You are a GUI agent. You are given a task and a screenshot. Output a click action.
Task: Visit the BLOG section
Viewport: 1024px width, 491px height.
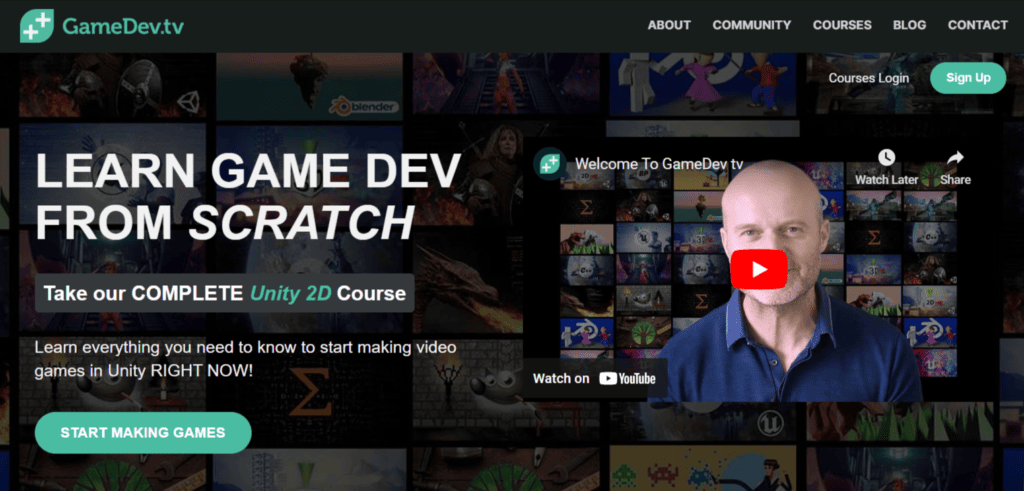(x=909, y=25)
